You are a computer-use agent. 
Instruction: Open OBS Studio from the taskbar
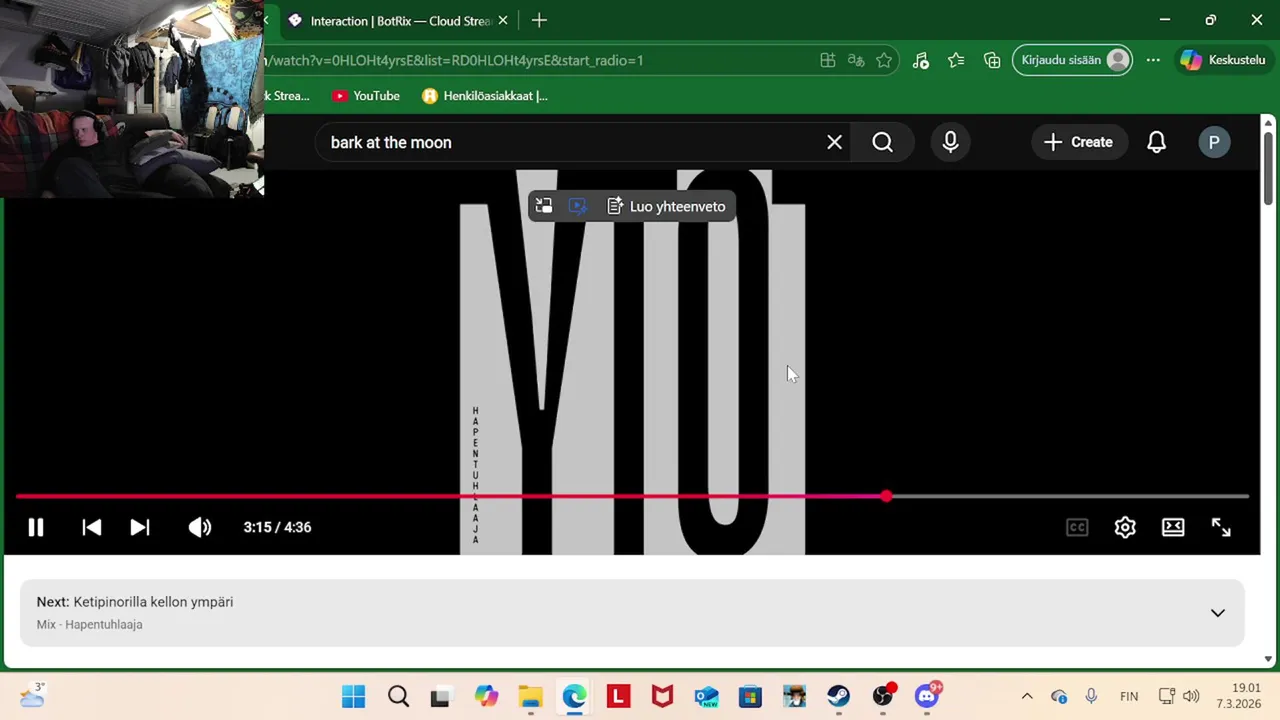[882, 696]
